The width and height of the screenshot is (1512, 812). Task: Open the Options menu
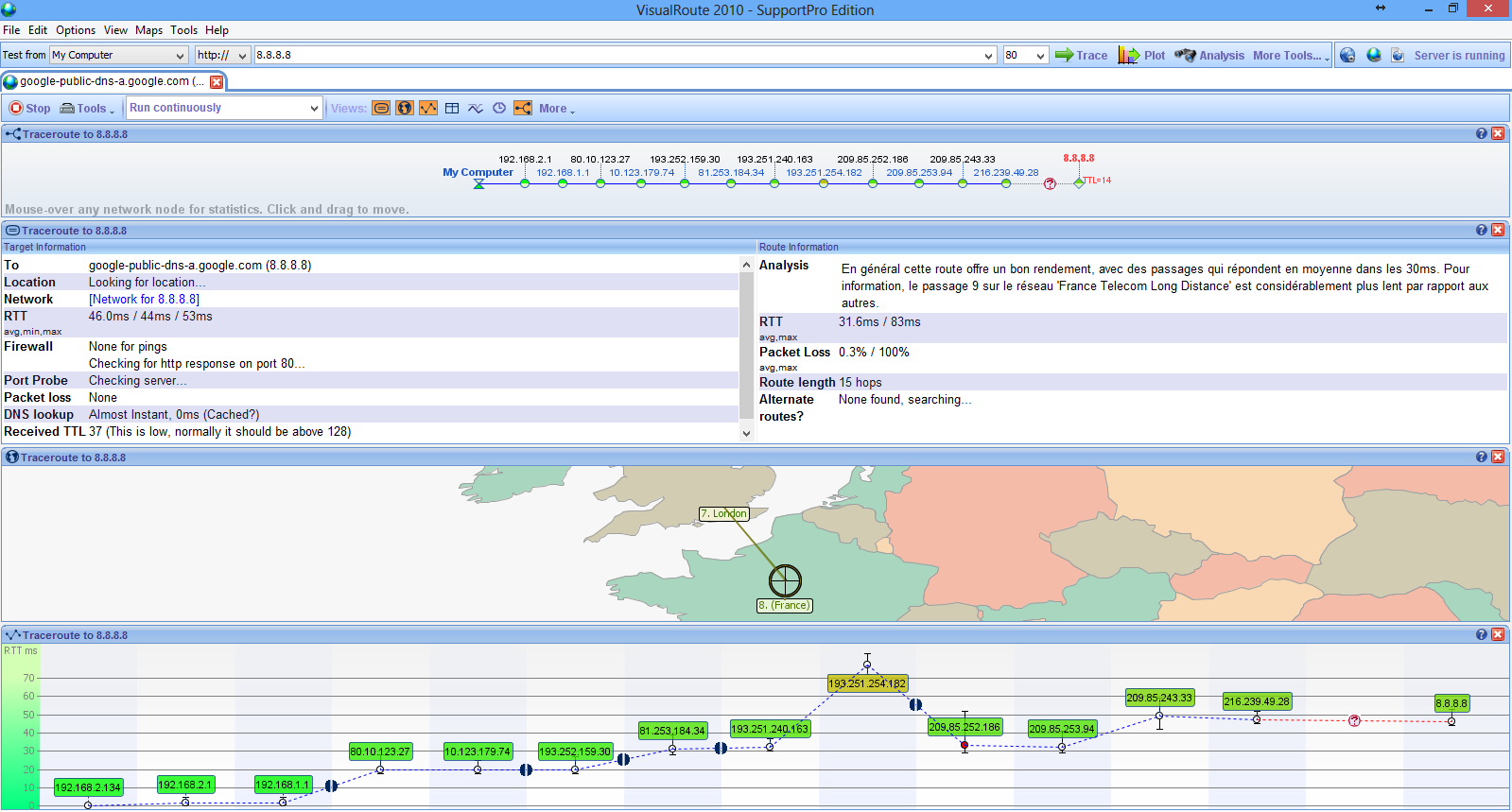[x=76, y=30]
